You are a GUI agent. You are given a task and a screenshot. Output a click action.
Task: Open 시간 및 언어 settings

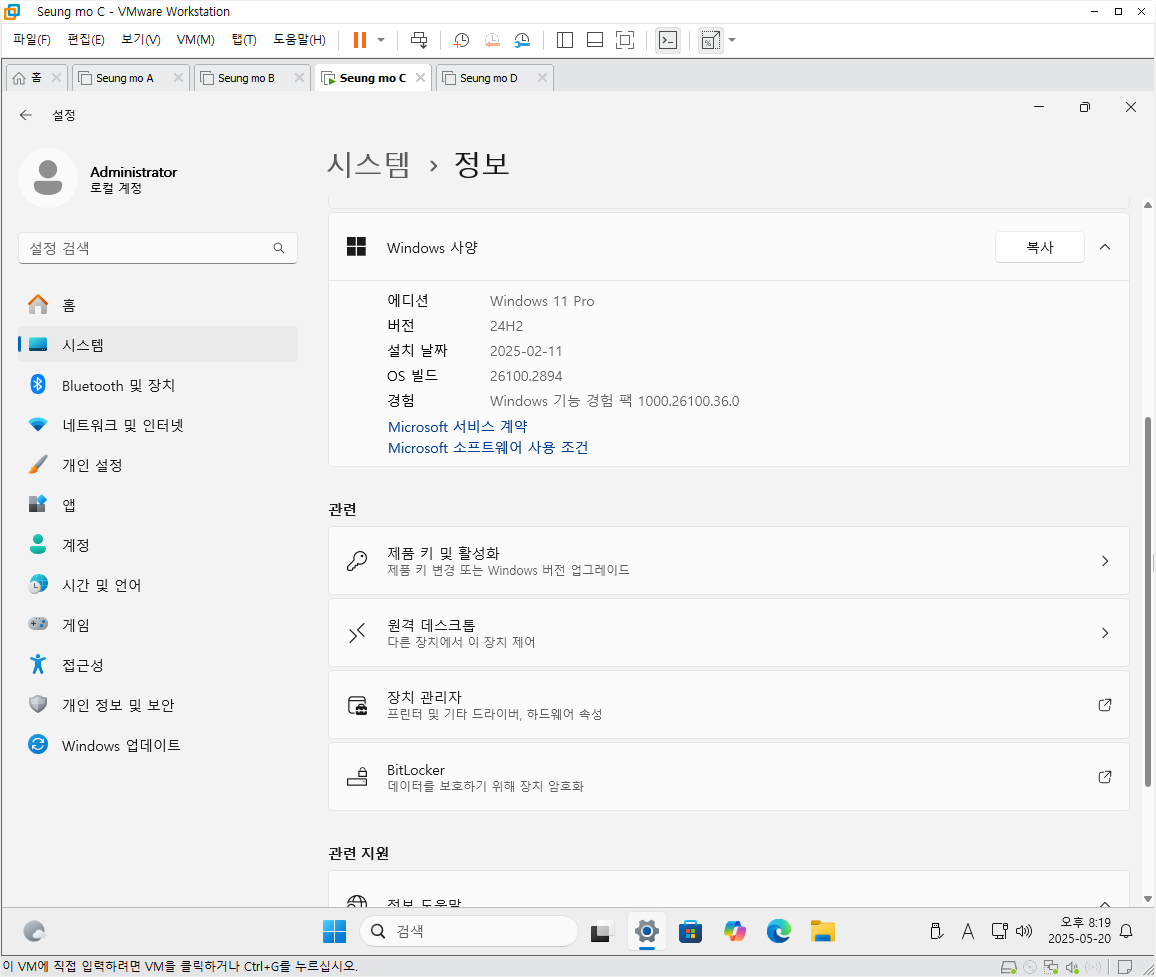[x=158, y=585]
